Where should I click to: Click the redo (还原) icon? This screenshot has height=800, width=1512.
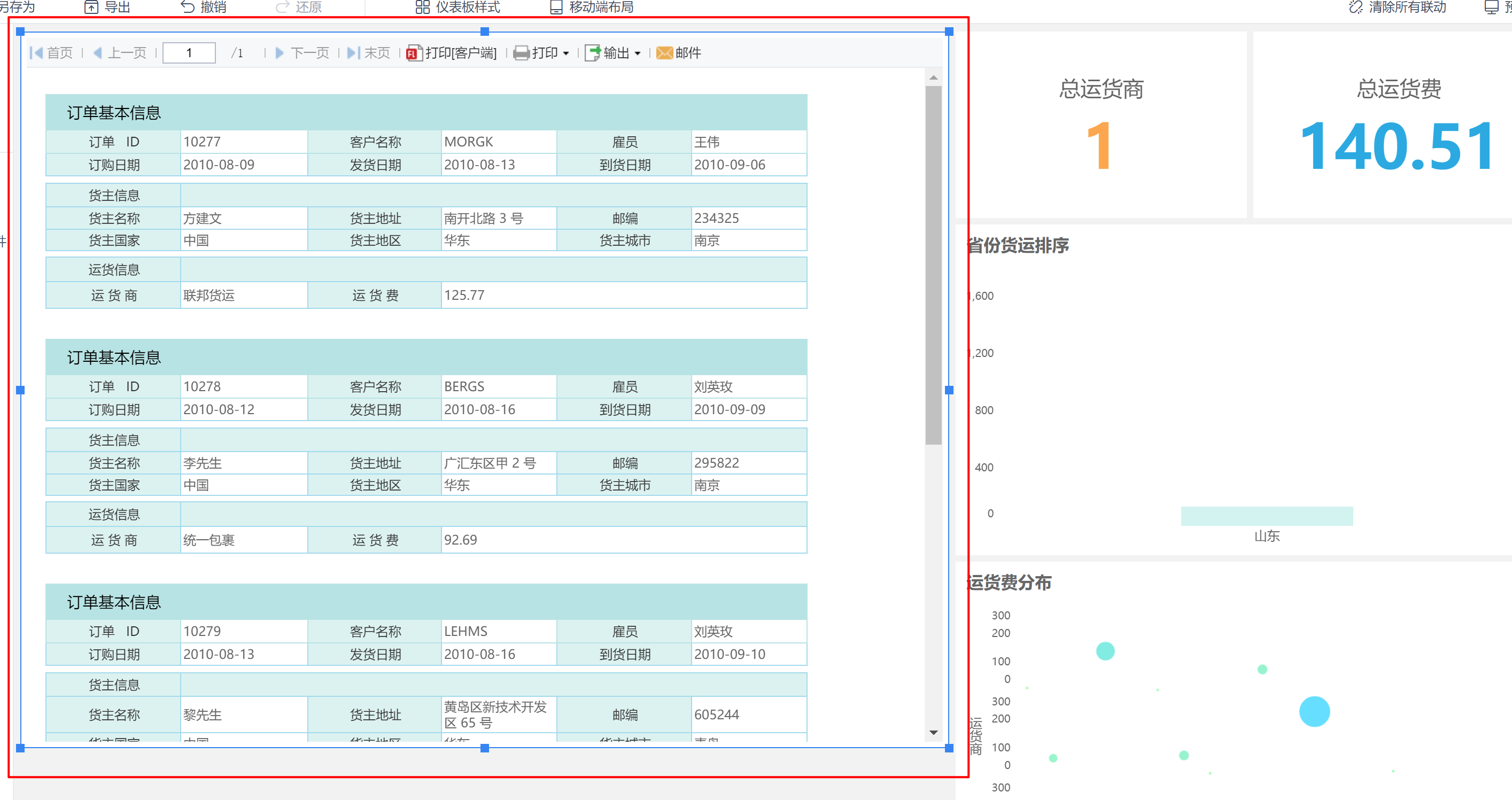click(282, 7)
